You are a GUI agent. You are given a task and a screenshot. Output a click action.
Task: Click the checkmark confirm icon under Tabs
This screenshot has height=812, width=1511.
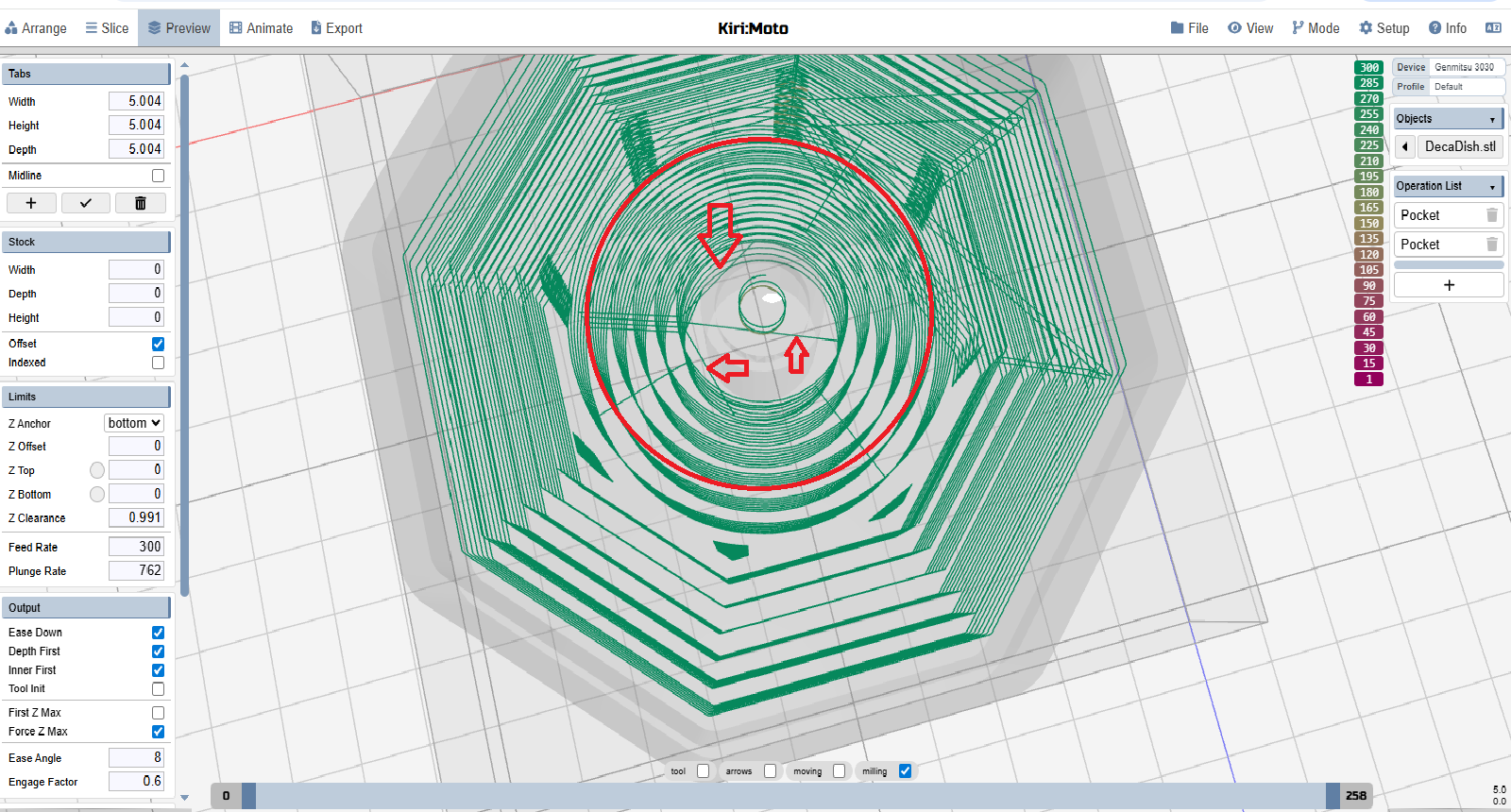tap(85, 203)
